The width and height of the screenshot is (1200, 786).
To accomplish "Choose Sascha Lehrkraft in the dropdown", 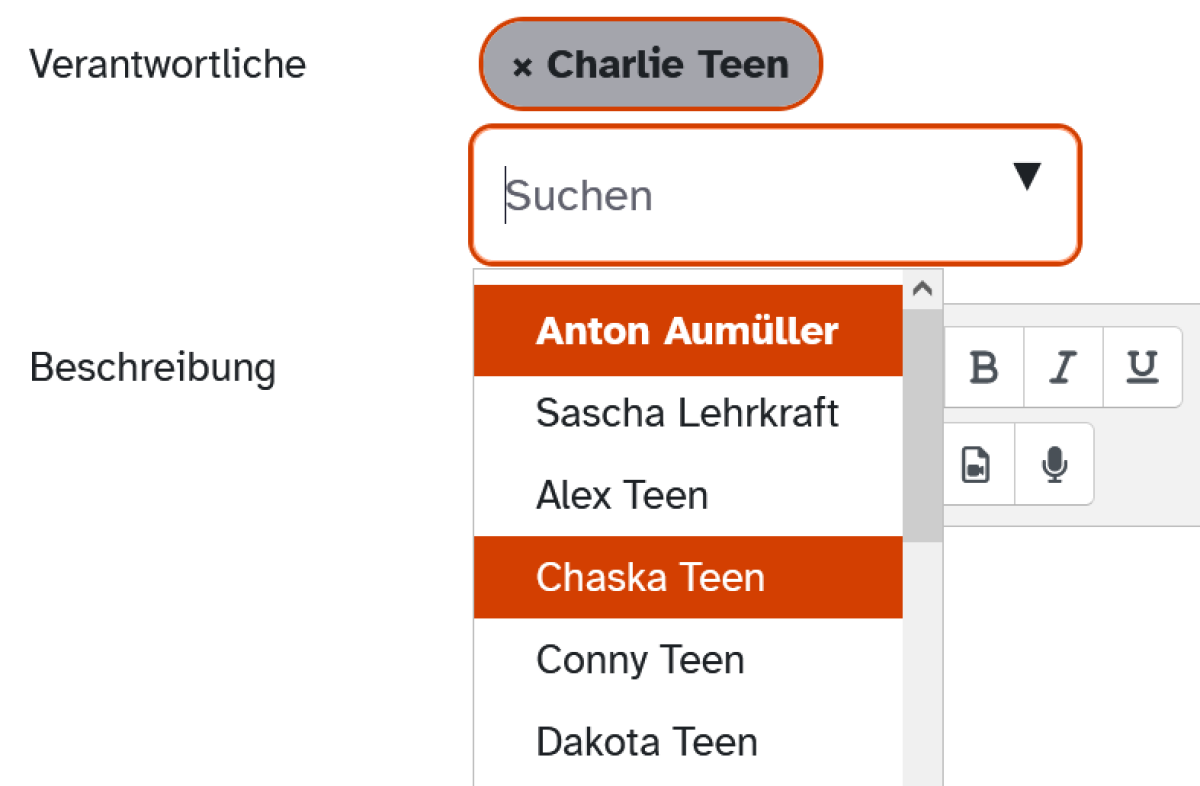I will click(x=688, y=413).
